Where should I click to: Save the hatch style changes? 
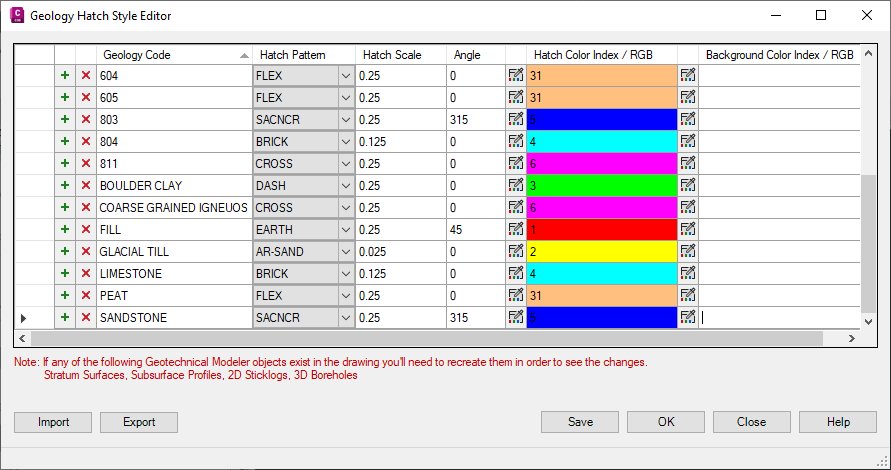pos(580,422)
